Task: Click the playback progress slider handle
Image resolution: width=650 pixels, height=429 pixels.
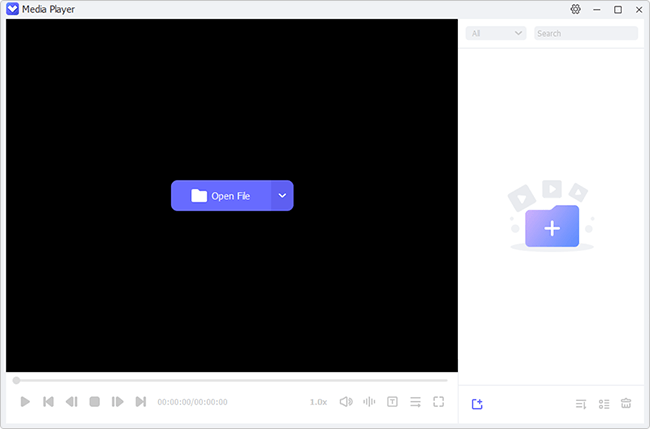Action: pyautogui.click(x=16, y=380)
